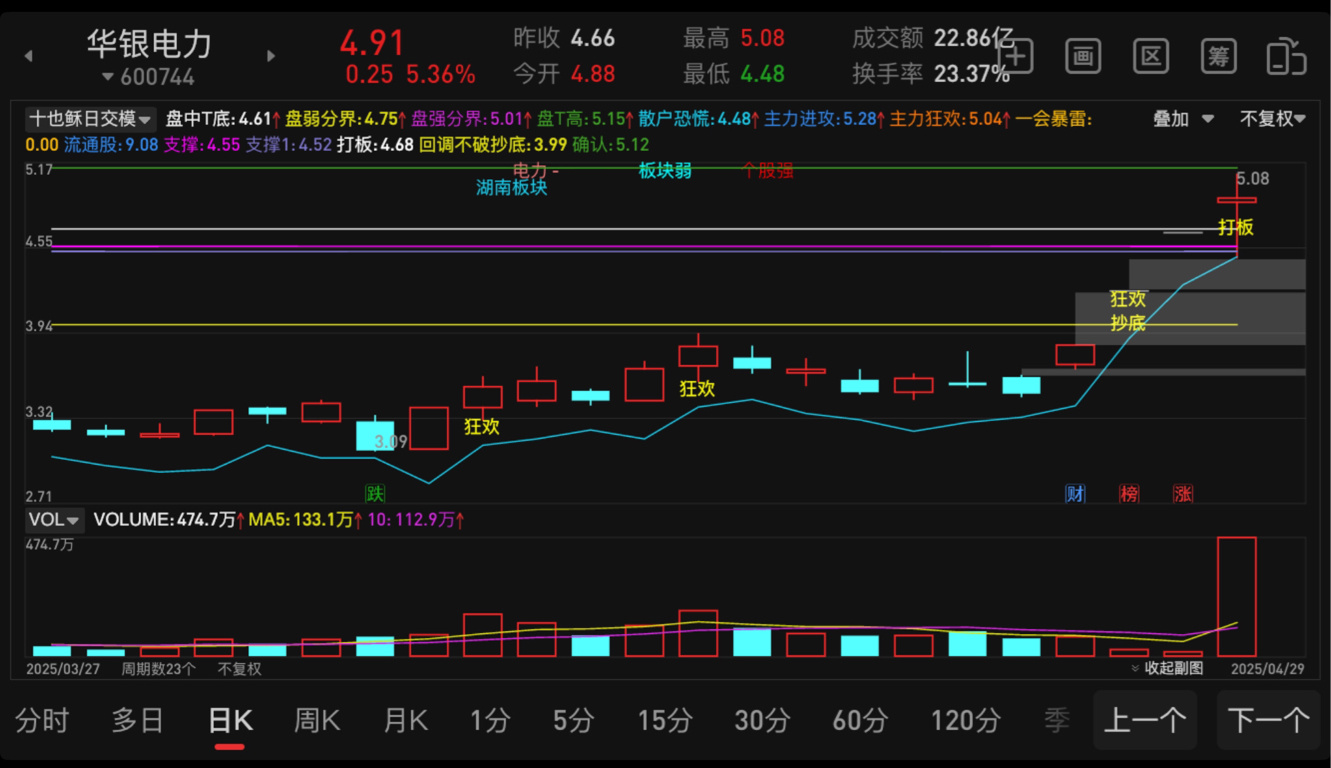Click the blue 财 marker
1331x768 pixels.
(1075, 493)
